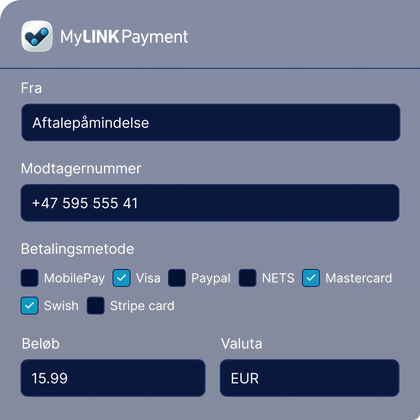The width and height of the screenshot is (420, 420).
Task: Click the Beløb label above amount field
Action: tap(41, 344)
